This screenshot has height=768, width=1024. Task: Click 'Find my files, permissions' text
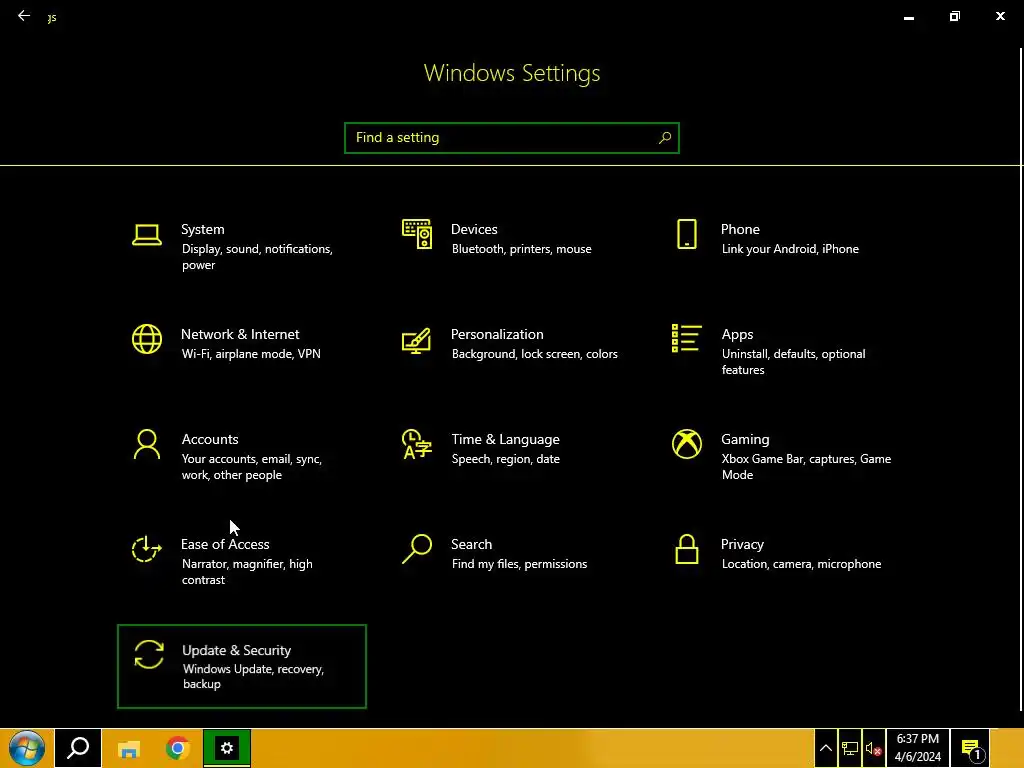[x=519, y=564]
